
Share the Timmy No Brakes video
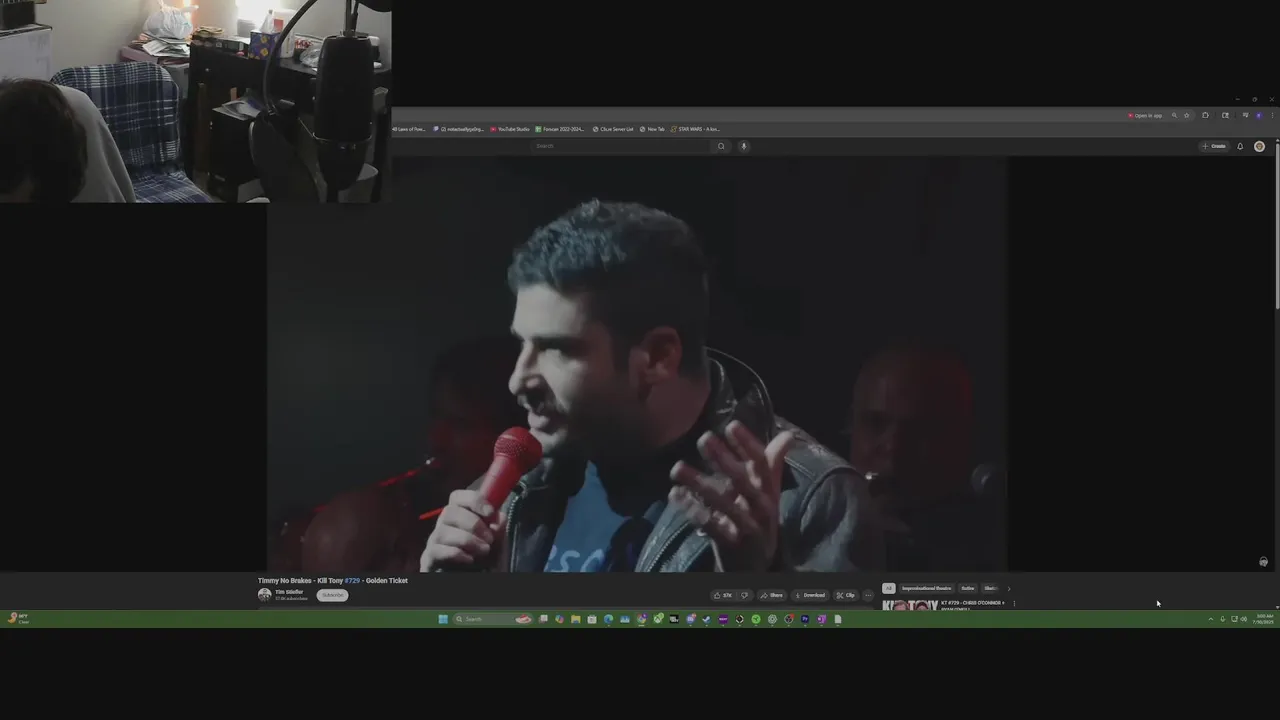coord(771,595)
